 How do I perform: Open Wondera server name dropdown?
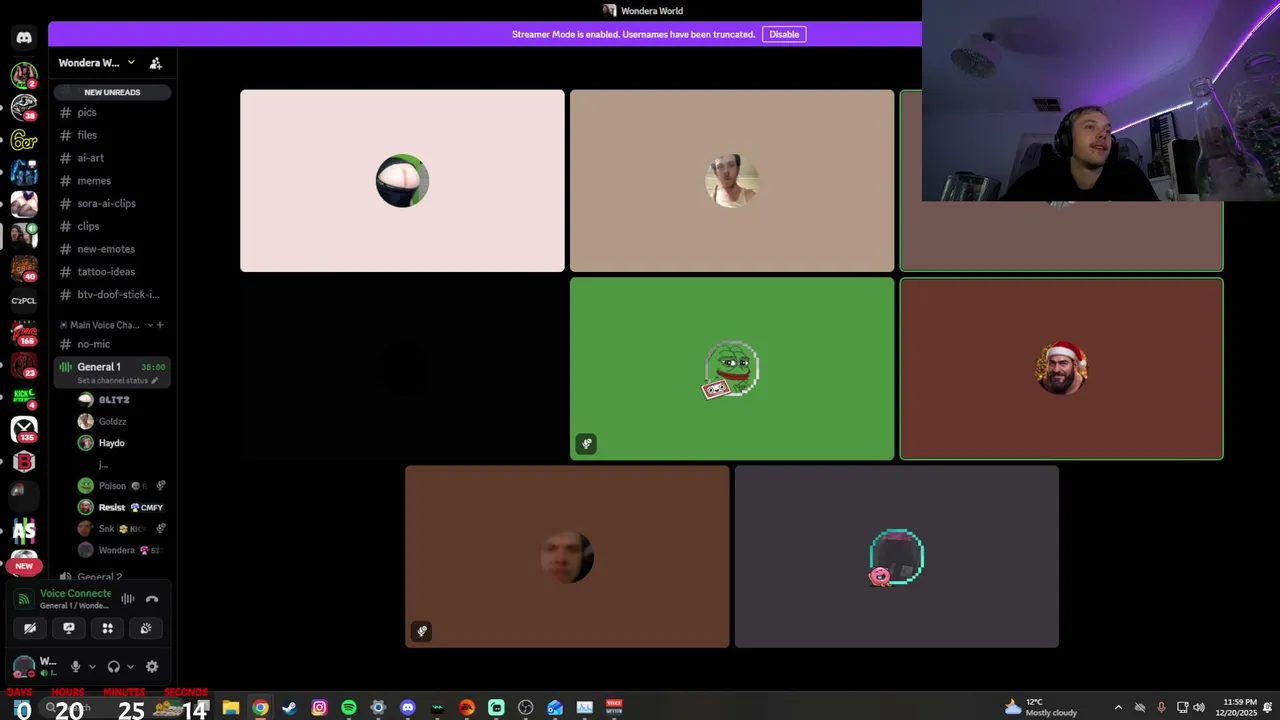tap(96, 63)
